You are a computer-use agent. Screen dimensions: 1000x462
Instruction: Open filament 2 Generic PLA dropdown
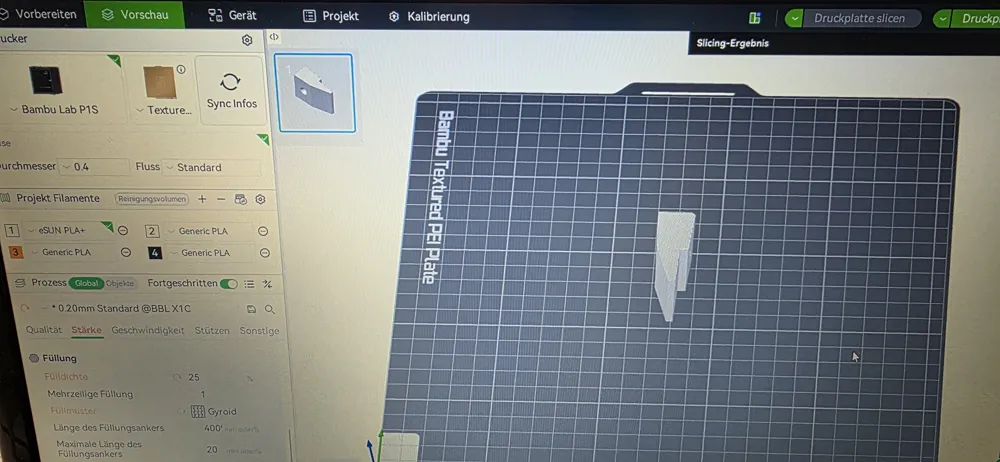point(209,231)
